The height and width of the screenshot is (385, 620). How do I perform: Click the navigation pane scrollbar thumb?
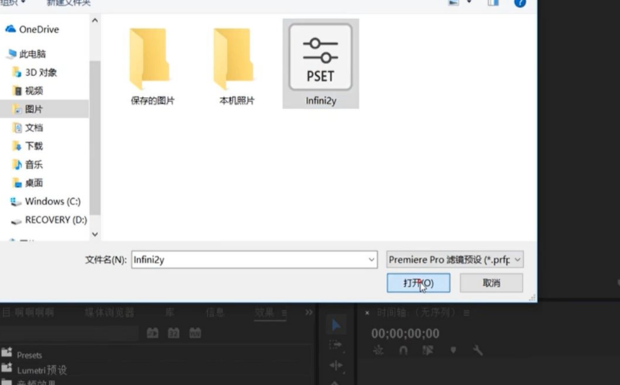point(95,138)
